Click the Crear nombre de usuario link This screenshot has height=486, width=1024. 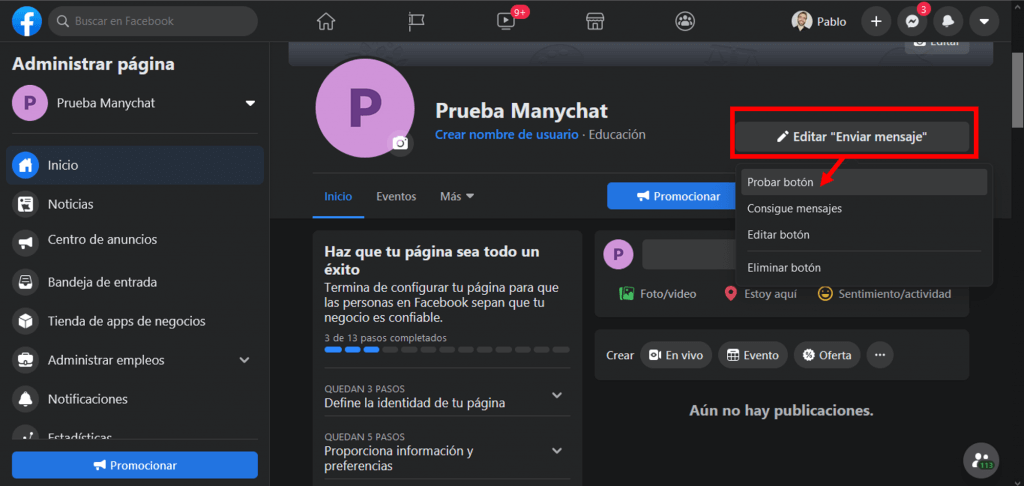coord(507,135)
